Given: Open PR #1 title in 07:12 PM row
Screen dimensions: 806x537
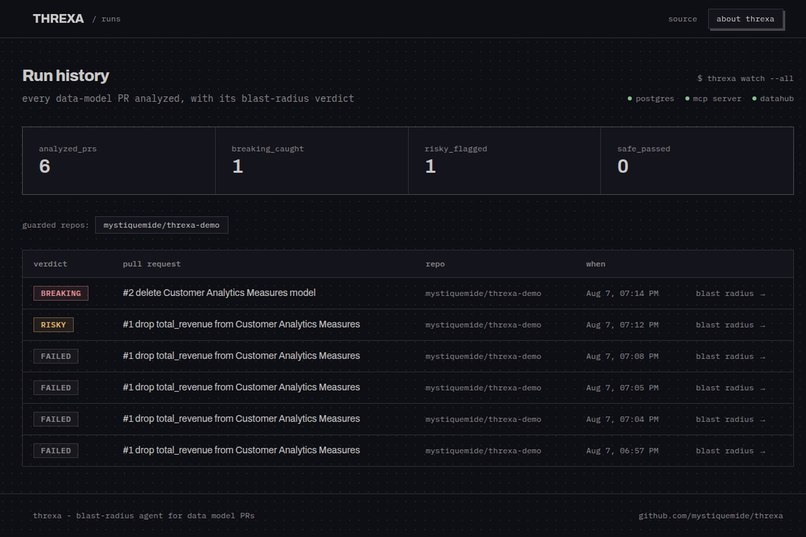Looking at the screenshot, I should click(x=241, y=324).
